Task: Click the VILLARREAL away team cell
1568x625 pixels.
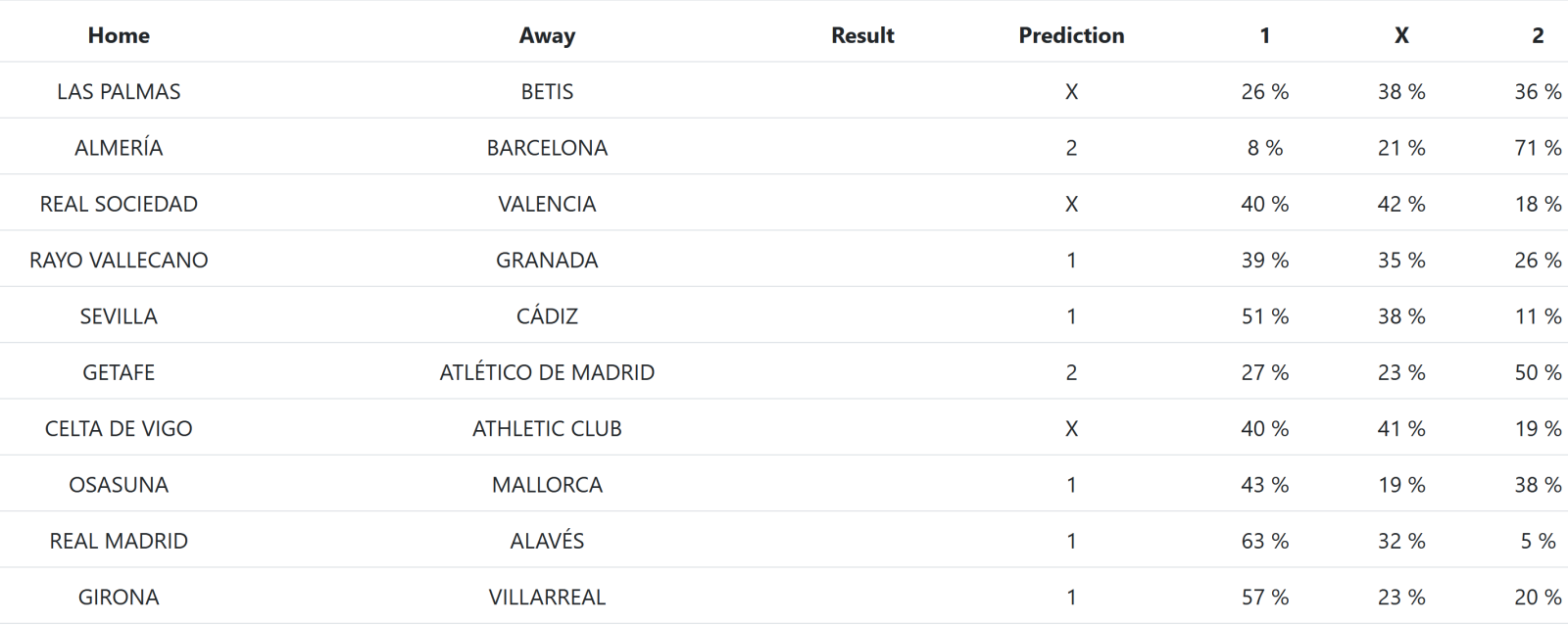Action: click(x=547, y=597)
